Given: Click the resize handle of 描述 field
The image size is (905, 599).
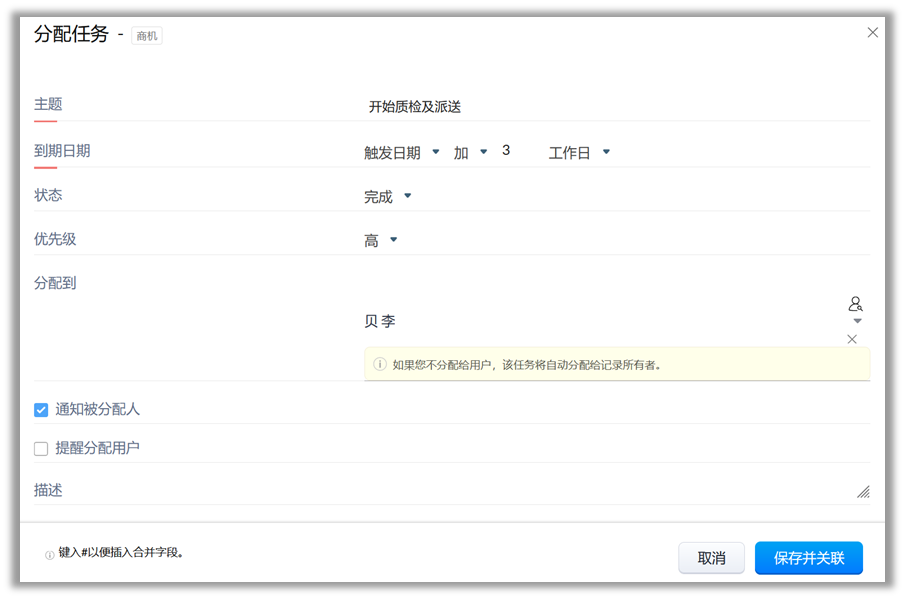Looking at the screenshot, I should (862, 491).
